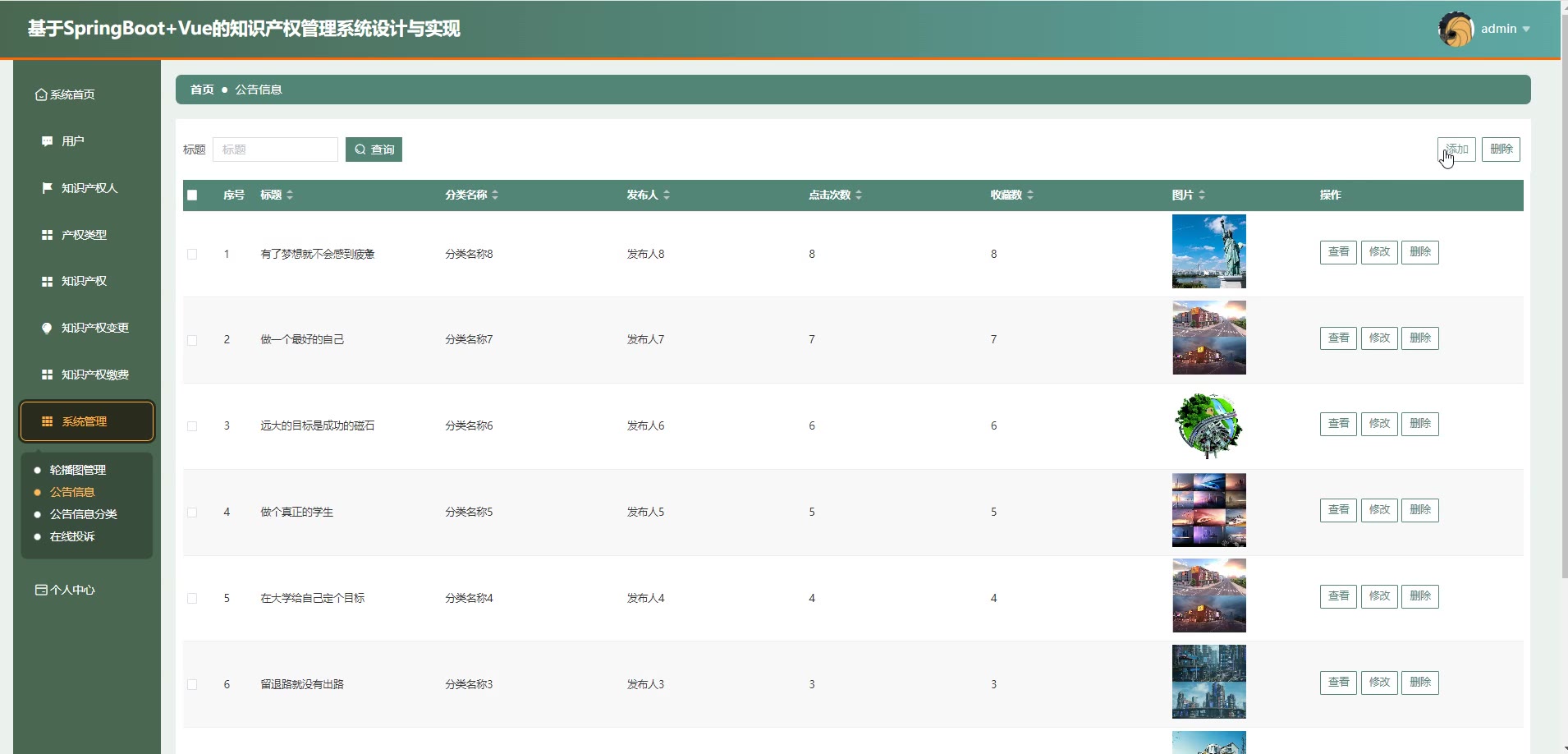Open 轮播图管理 submenu item

[x=78, y=470]
